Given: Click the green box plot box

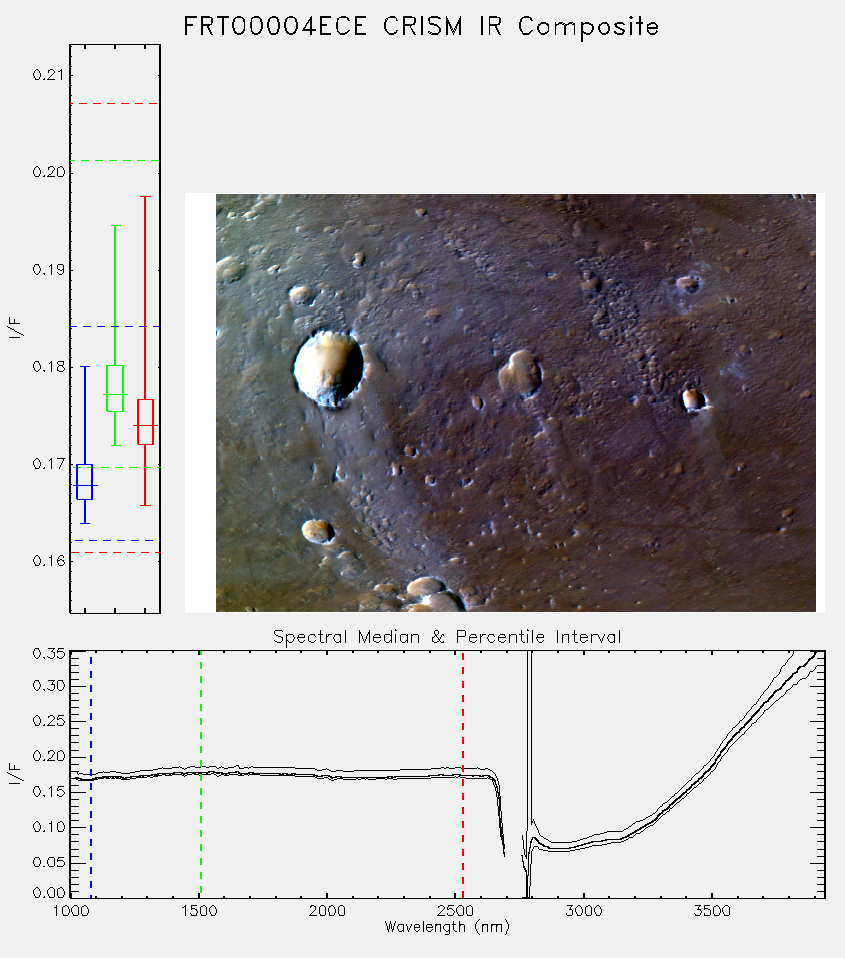Looking at the screenshot, I should [115, 389].
